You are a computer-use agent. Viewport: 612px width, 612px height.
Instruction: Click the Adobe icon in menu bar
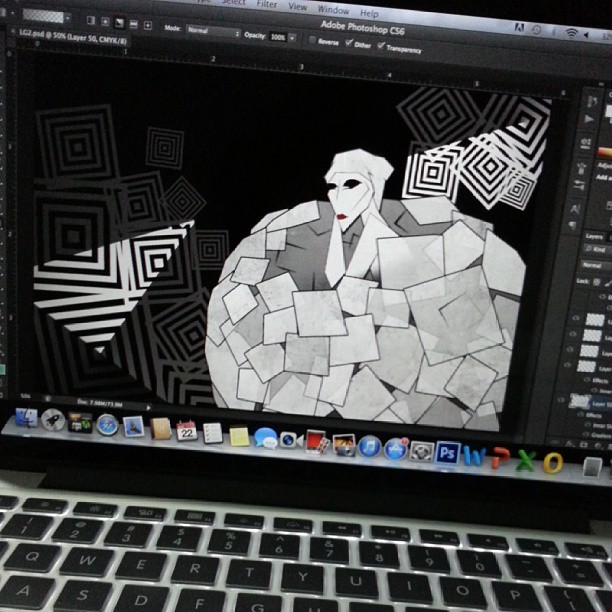(519, 27)
